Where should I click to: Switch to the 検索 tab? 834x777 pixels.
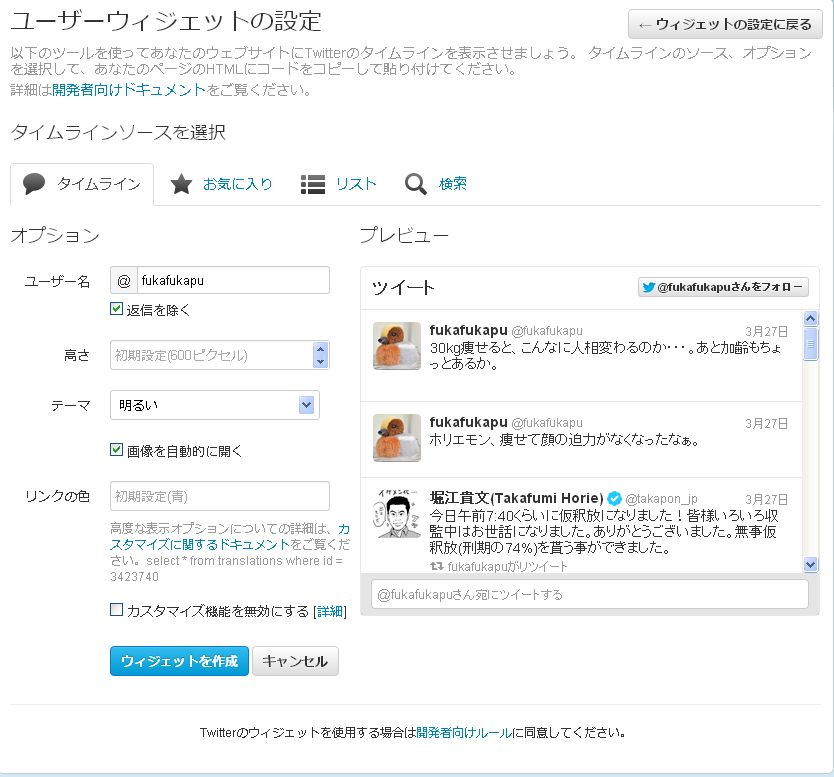point(436,184)
